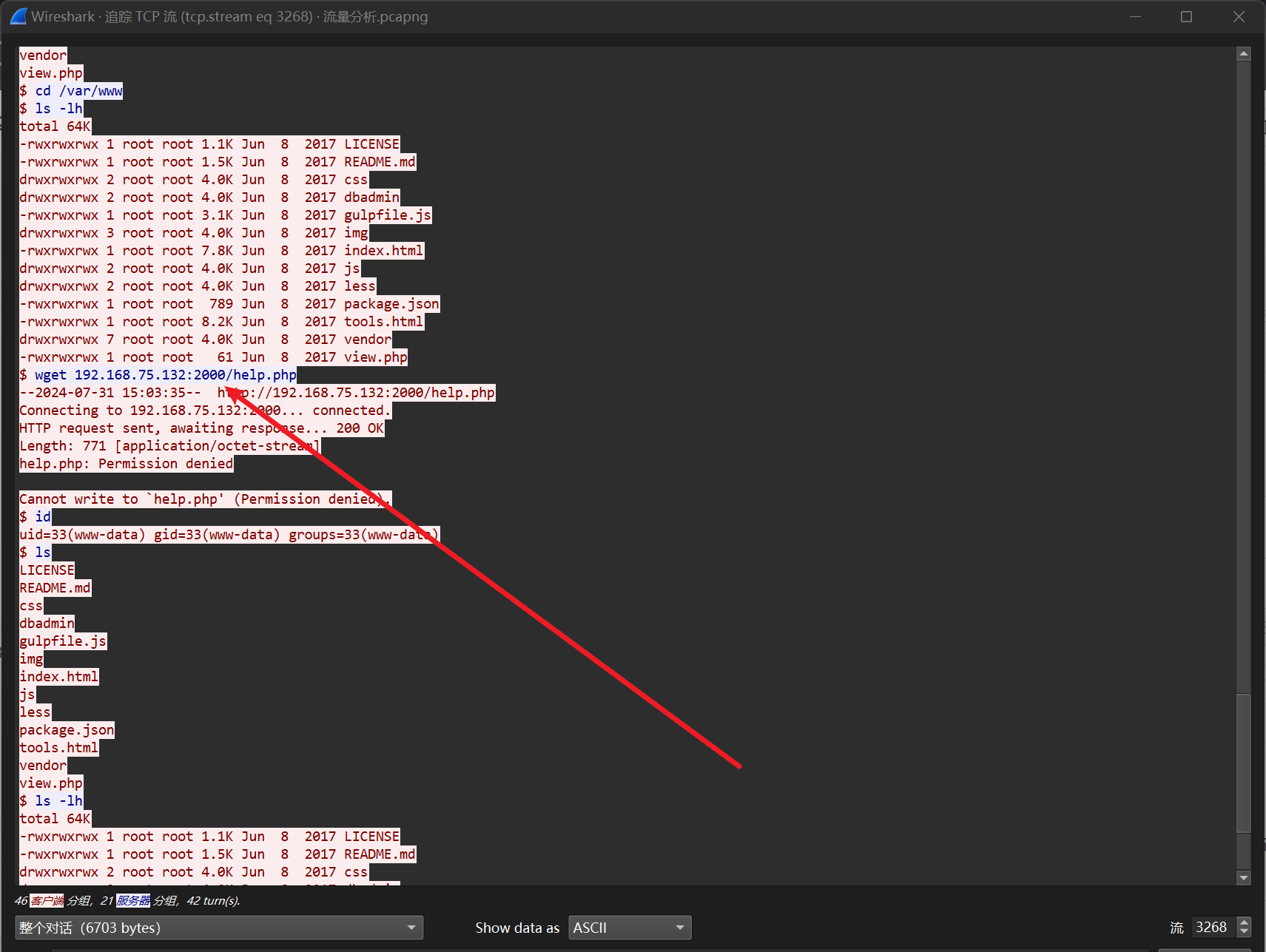1266x952 pixels.
Task: Click the scrollbar up arrow
Action: pyautogui.click(x=1244, y=54)
